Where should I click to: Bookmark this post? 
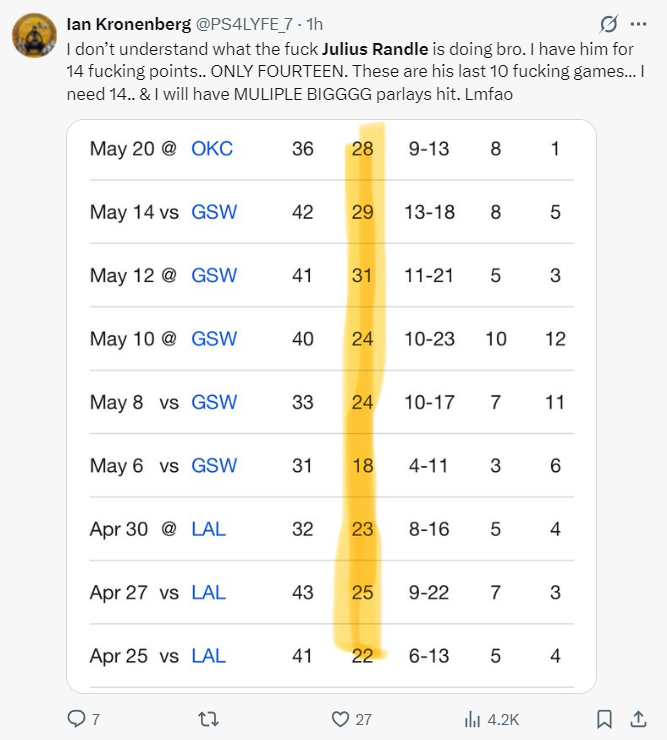[x=604, y=718]
